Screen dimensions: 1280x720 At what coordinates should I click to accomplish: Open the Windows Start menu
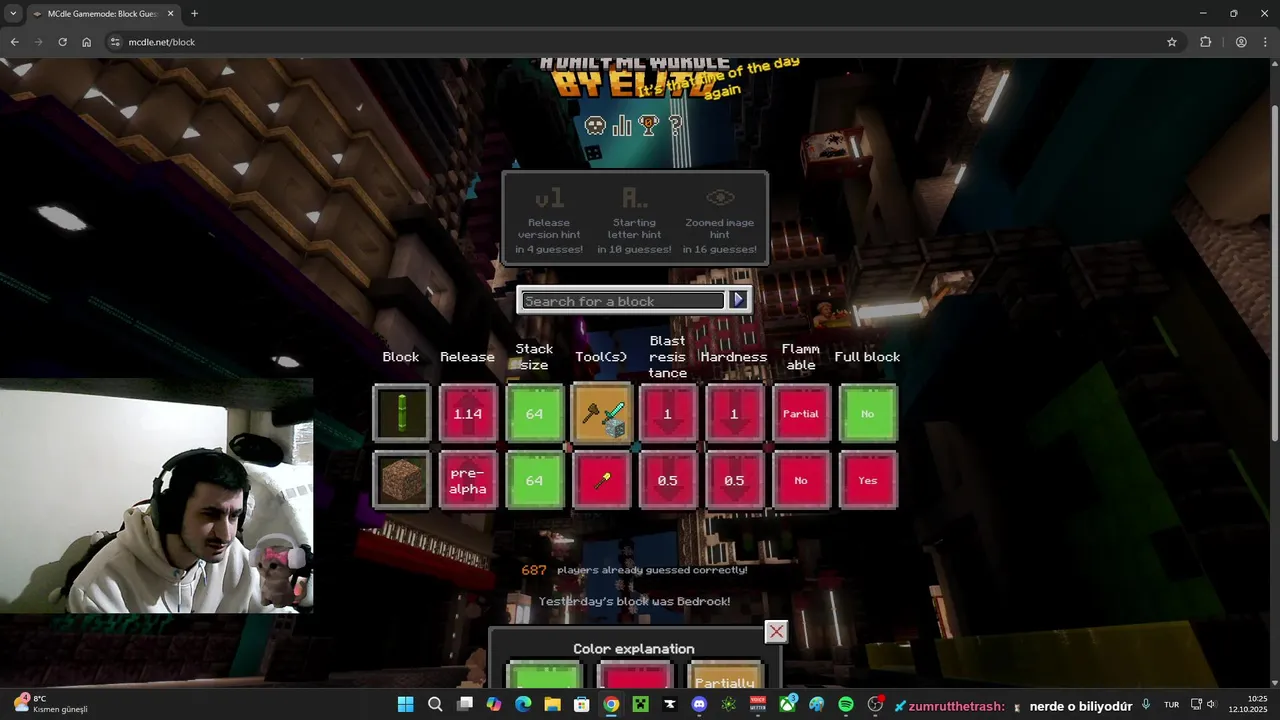pos(405,704)
